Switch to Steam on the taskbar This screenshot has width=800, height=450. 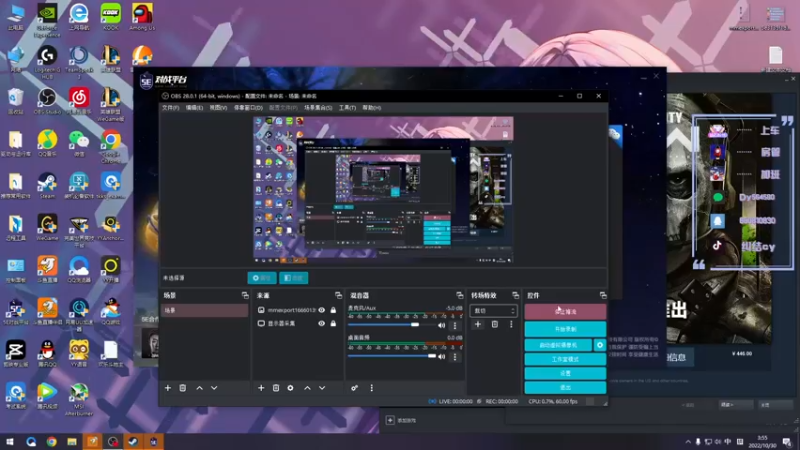pyautogui.click(x=133, y=442)
